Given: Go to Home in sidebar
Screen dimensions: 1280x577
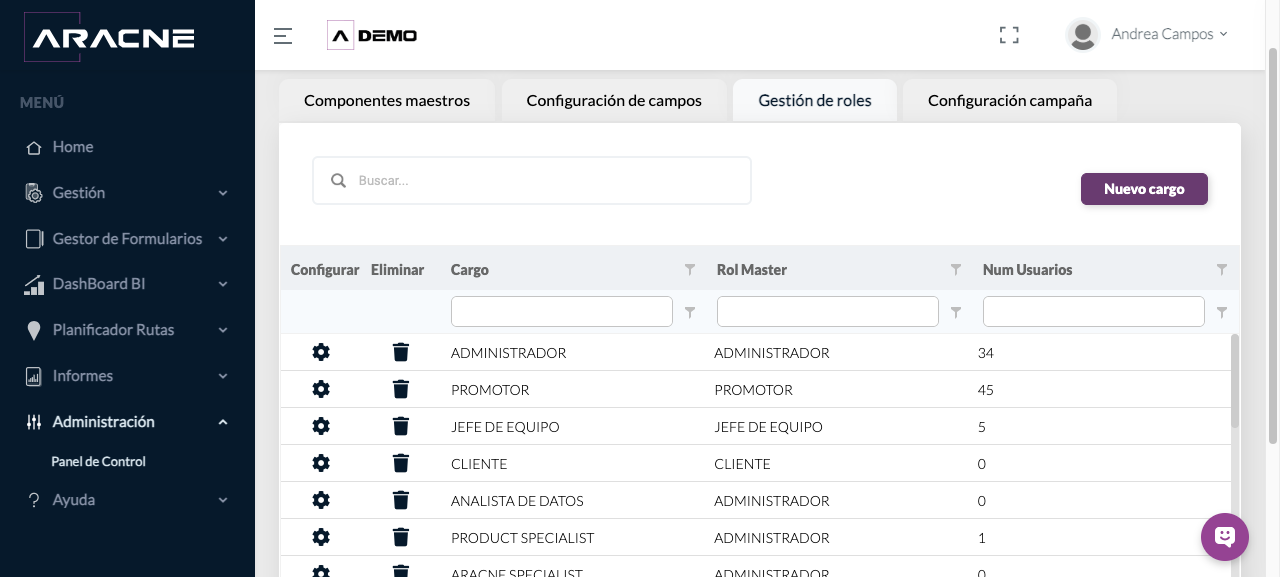Looking at the screenshot, I should click(x=73, y=147).
